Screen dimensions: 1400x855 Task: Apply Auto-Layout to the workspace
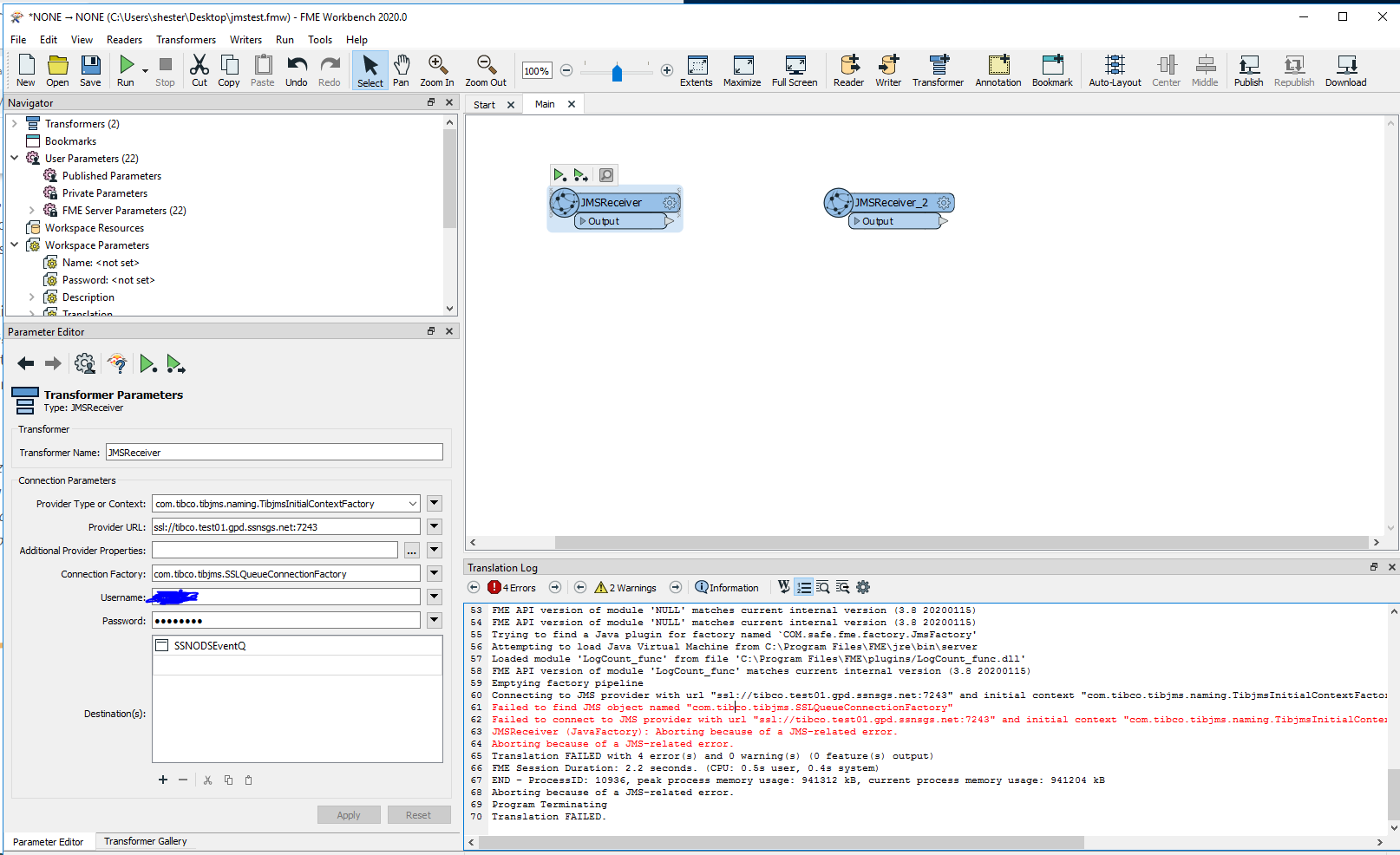tap(1115, 70)
